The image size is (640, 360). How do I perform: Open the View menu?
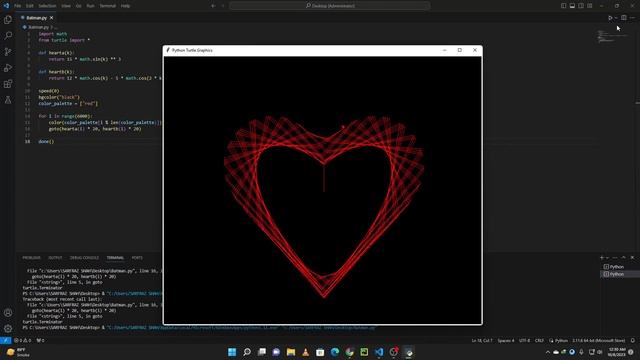point(66,6)
